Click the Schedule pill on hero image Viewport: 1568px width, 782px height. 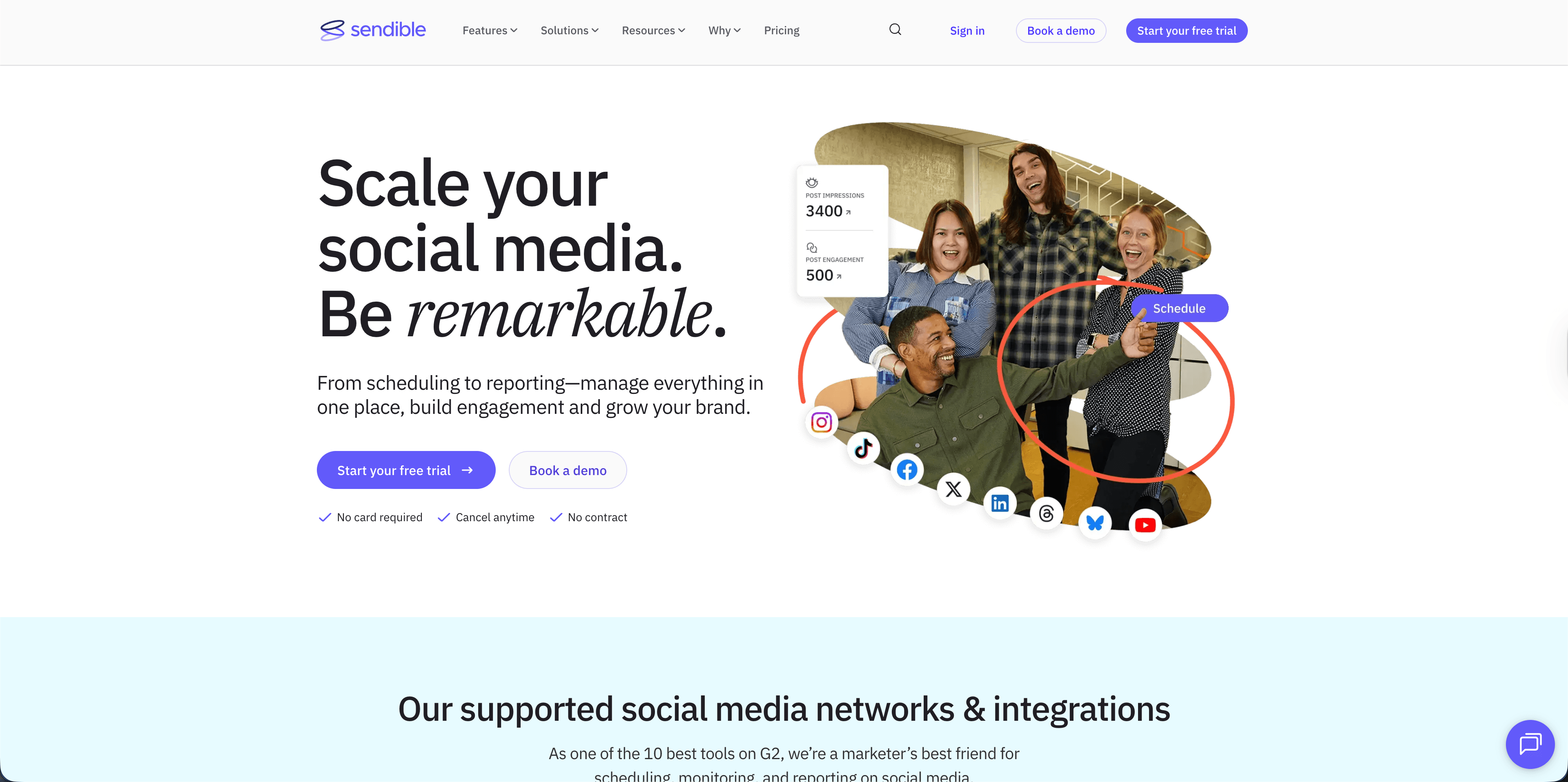point(1179,308)
